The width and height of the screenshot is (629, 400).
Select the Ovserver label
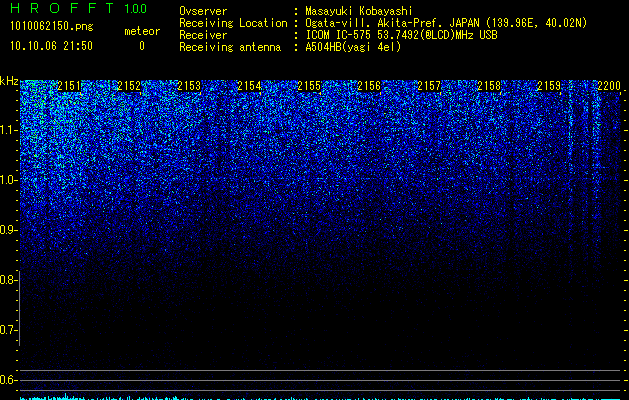click(203, 11)
